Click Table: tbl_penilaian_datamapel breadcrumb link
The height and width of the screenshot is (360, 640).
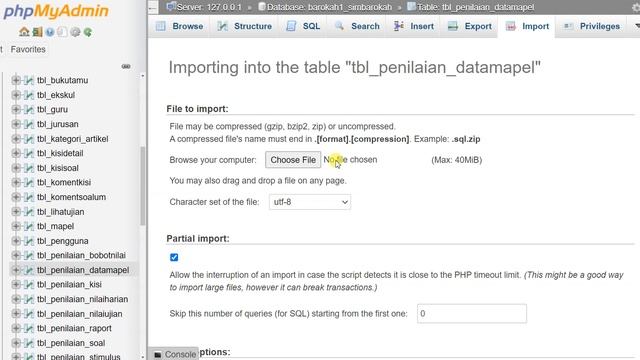(x=476, y=7)
